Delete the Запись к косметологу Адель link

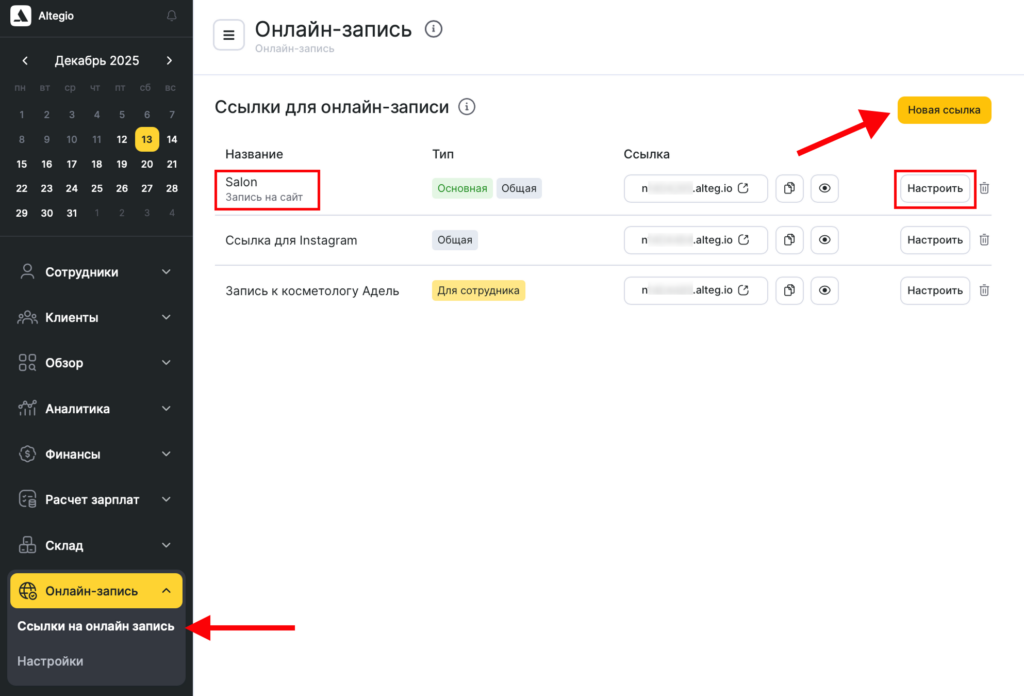click(984, 290)
